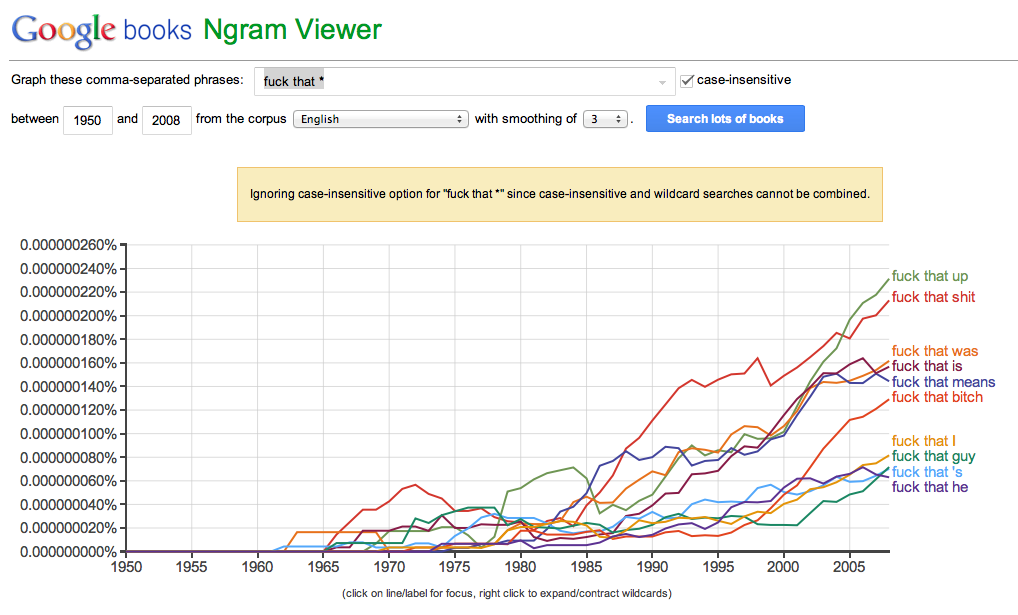Click the end year 2008 field

167,120
